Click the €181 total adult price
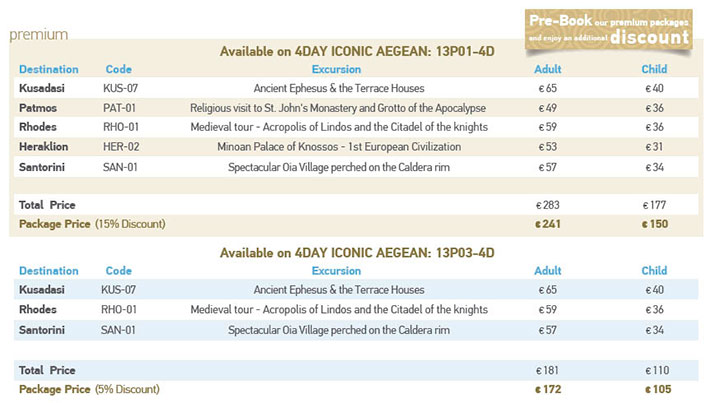 pos(547,370)
